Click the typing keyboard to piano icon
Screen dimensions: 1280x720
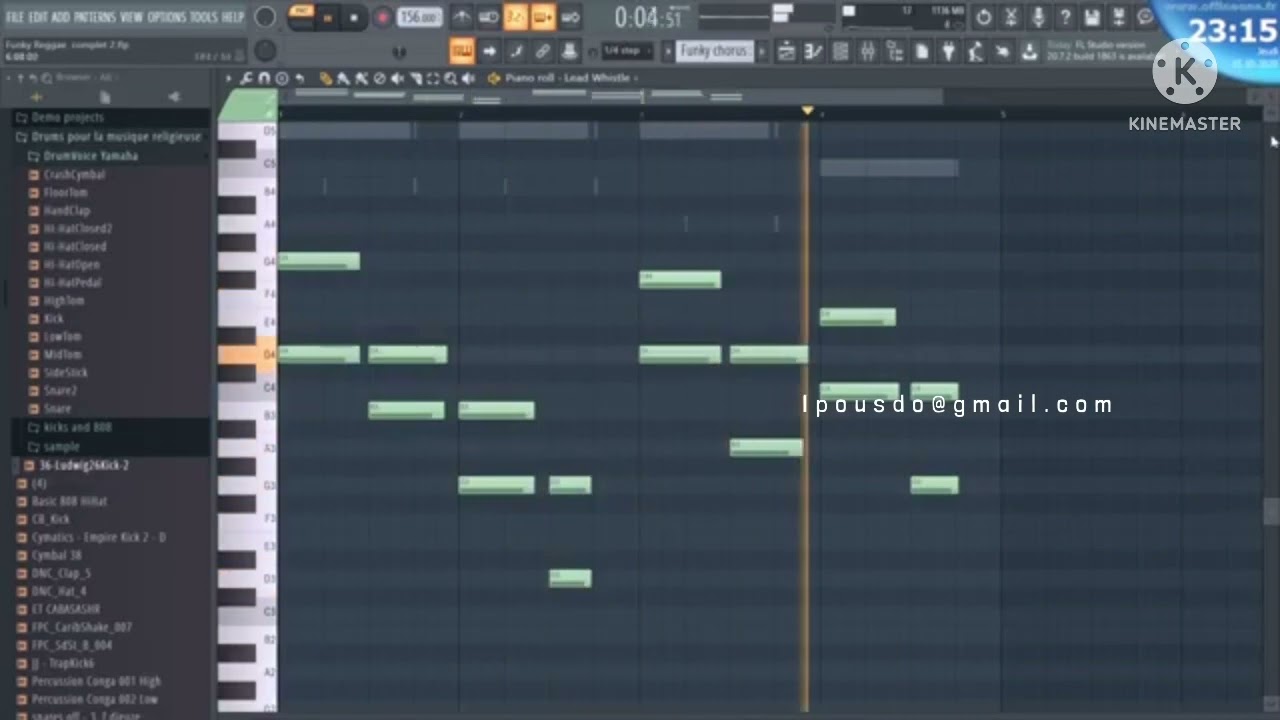tap(463, 51)
